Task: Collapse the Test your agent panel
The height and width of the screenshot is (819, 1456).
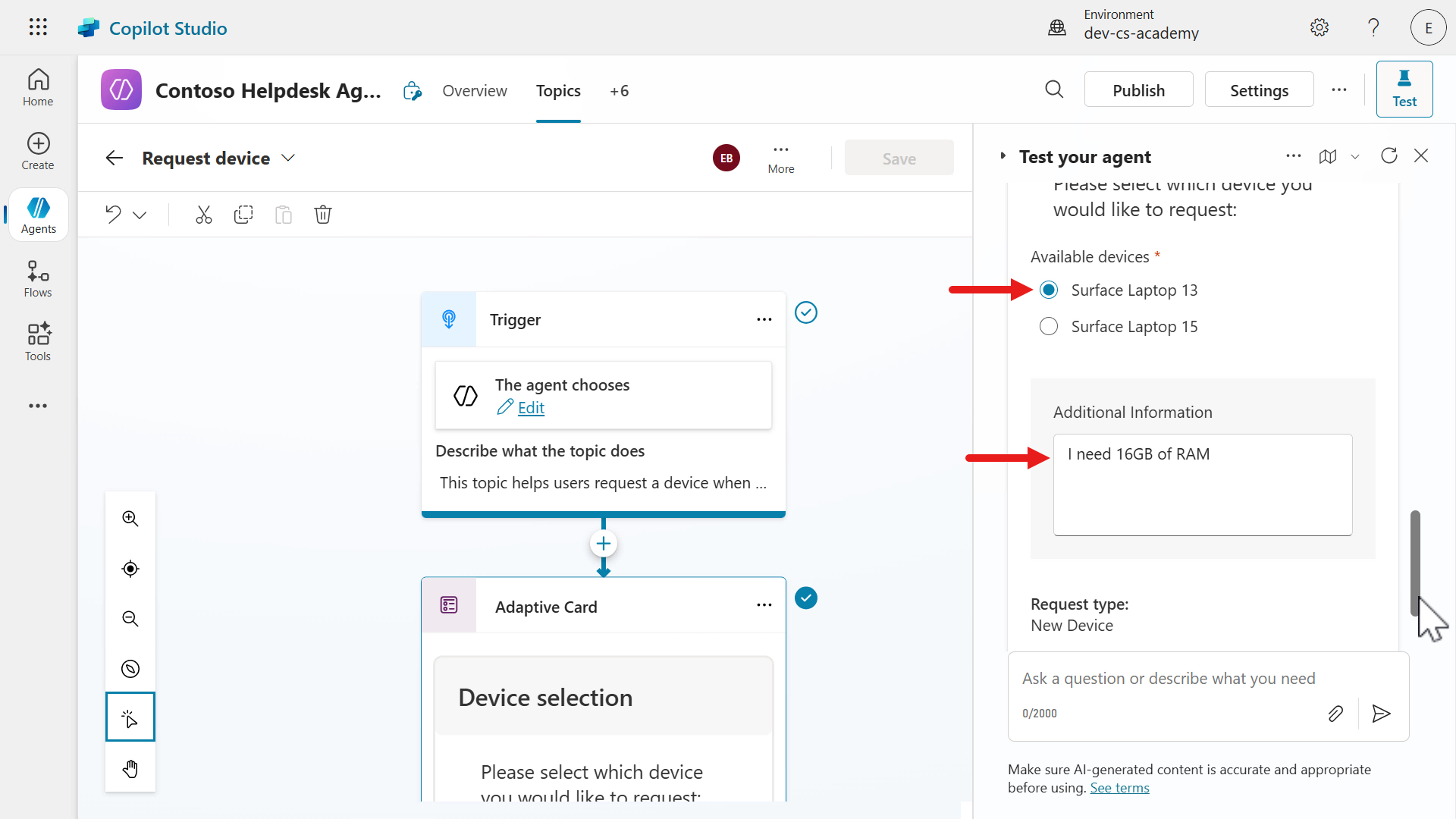Action: pyautogui.click(x=1003, y=156)
